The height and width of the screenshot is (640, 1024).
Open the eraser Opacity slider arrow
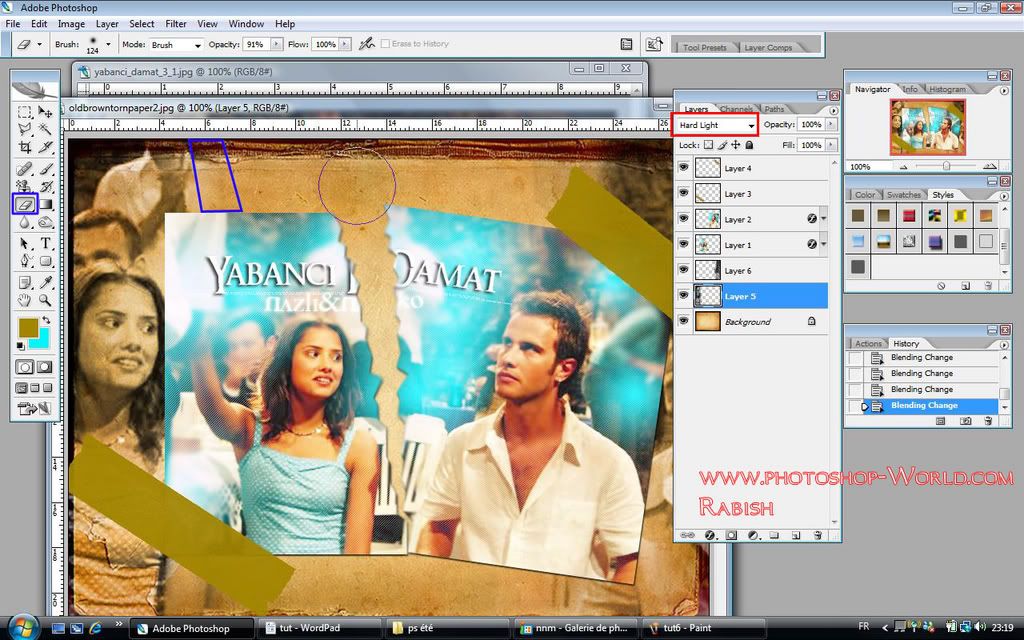pyautogui.click(x=277, y=44)
